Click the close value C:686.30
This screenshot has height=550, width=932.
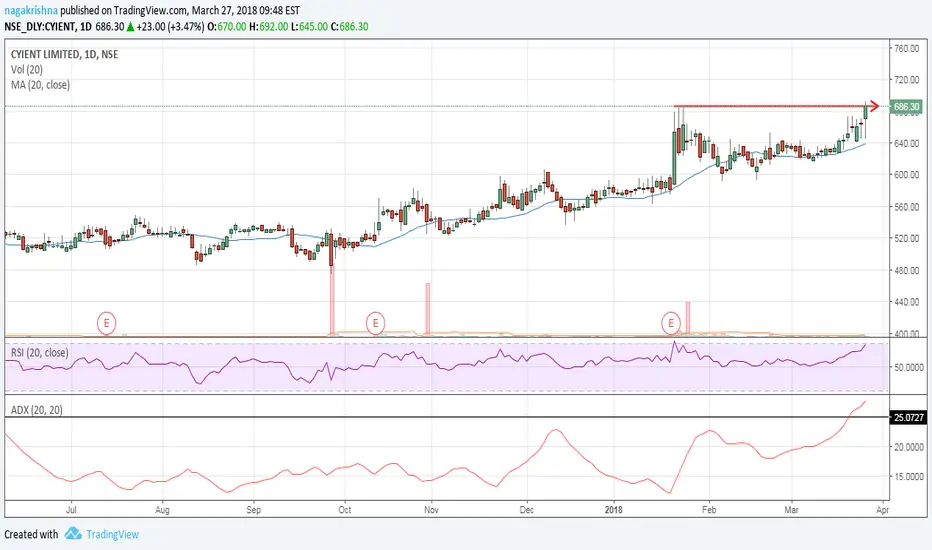click(350, 27)
